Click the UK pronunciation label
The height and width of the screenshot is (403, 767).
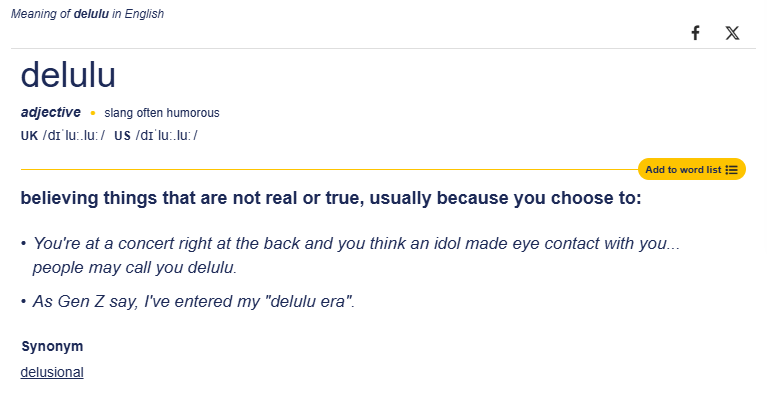[x=29, y=136]
